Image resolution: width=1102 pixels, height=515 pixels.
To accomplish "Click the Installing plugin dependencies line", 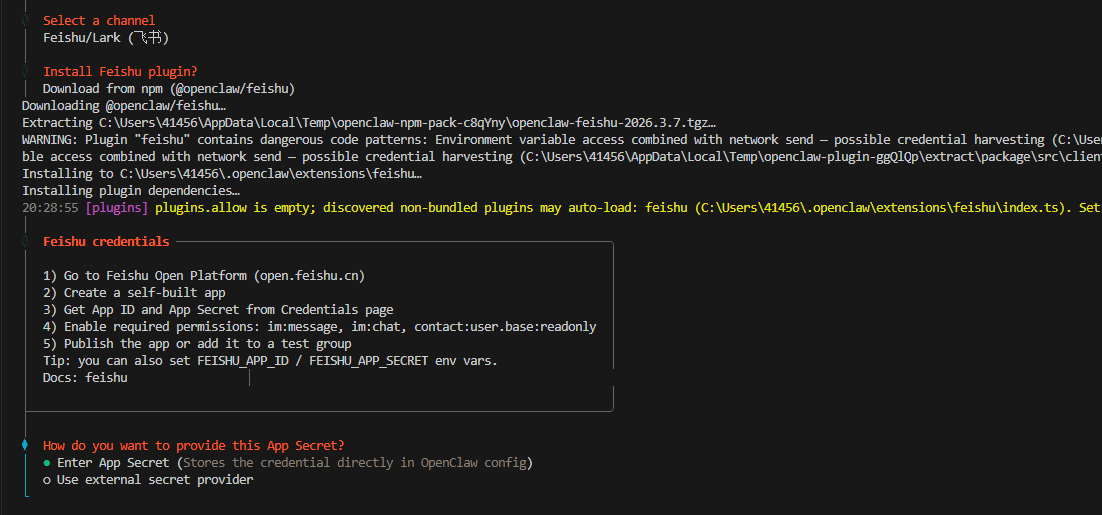I will (131, 190).
